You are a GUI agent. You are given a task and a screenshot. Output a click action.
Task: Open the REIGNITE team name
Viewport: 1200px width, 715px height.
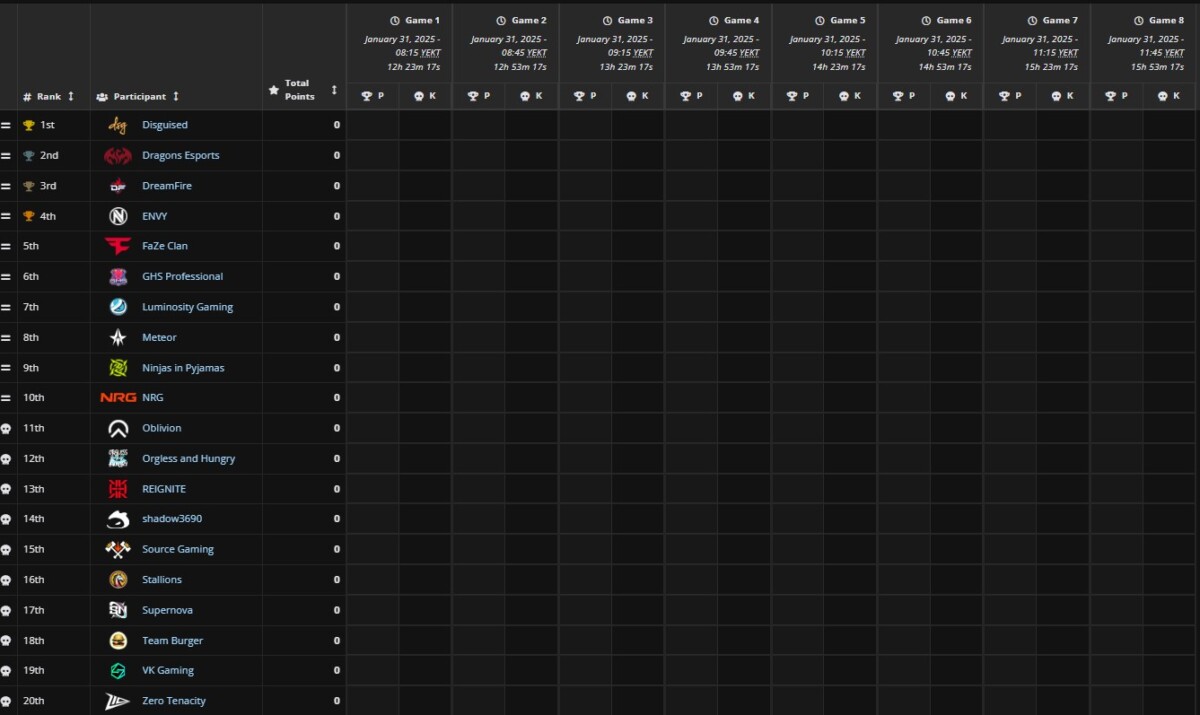[164, 489]
